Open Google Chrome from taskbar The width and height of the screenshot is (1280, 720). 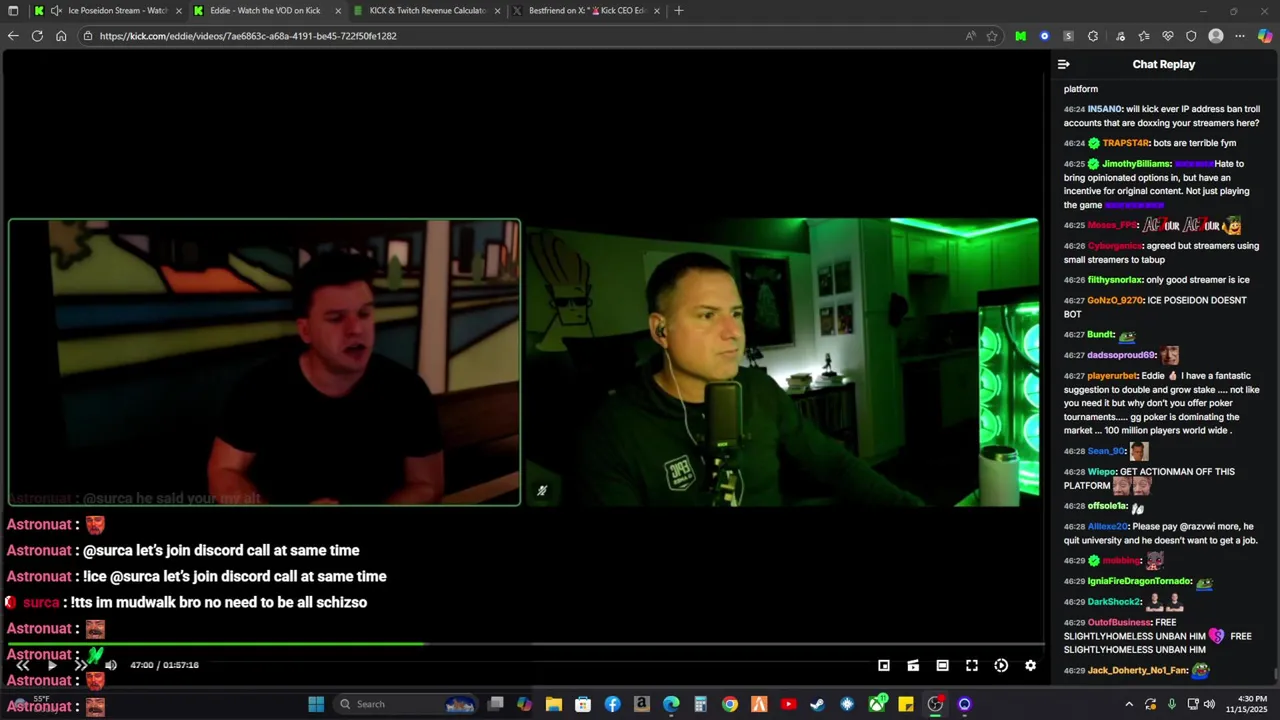pos(730,704)
